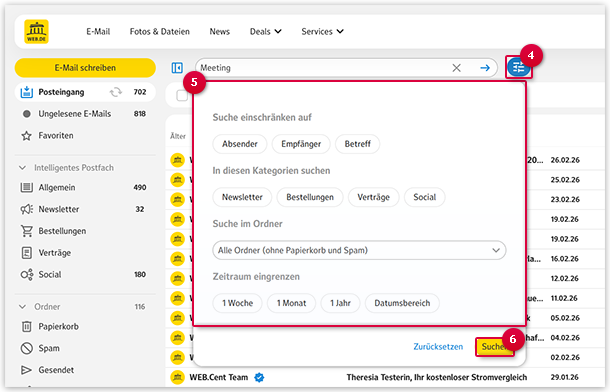Refresh the Posteingang folder
Screen dimensions: 610x392
tap(116, 92)
